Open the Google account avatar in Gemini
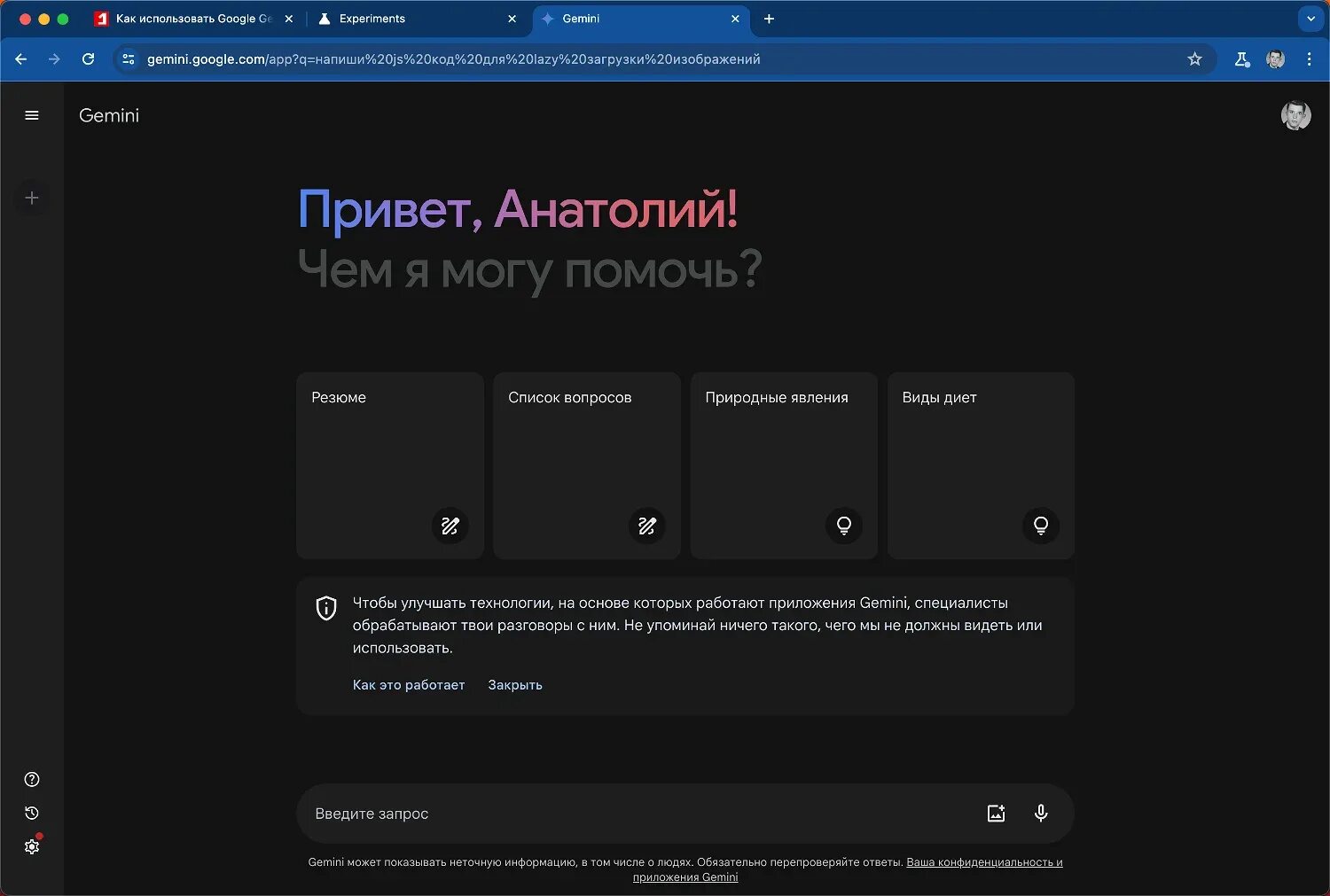 point(1296,115)
